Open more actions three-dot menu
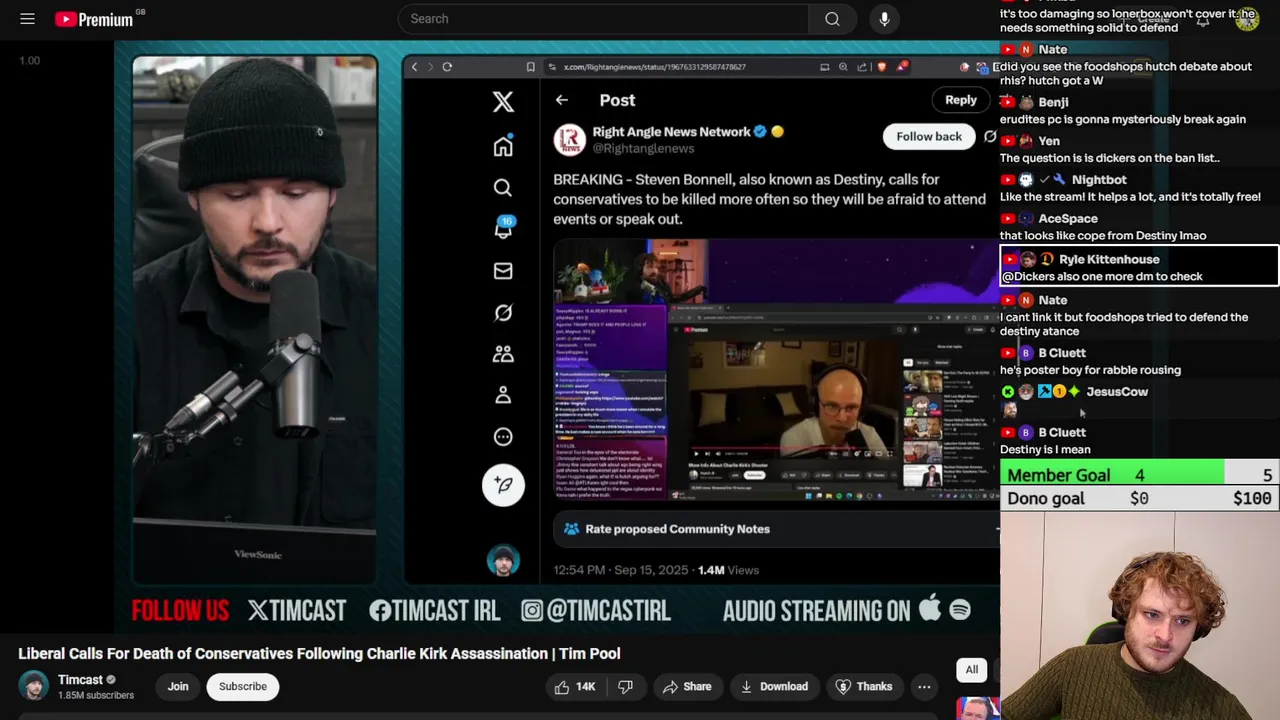The image size is (1280, 720). tap(924, 687)
